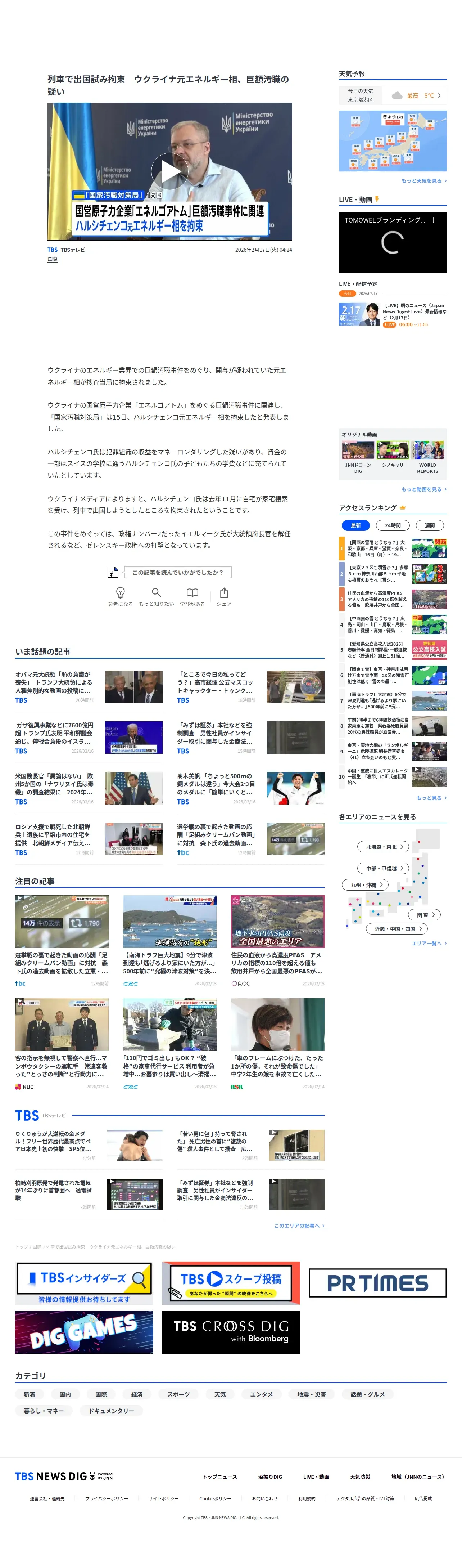462x1568 pixels.
Task: Open トップニュース in the footer navigation
Action: point(219,1477)
